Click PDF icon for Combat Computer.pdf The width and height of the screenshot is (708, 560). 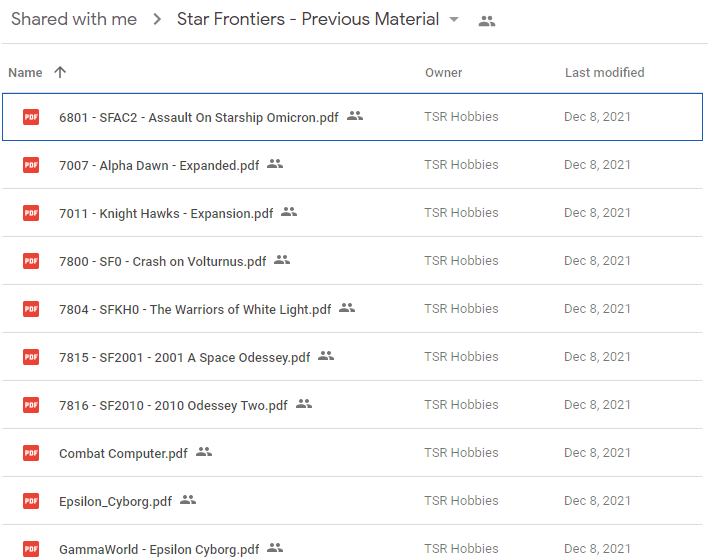(31, 453)
